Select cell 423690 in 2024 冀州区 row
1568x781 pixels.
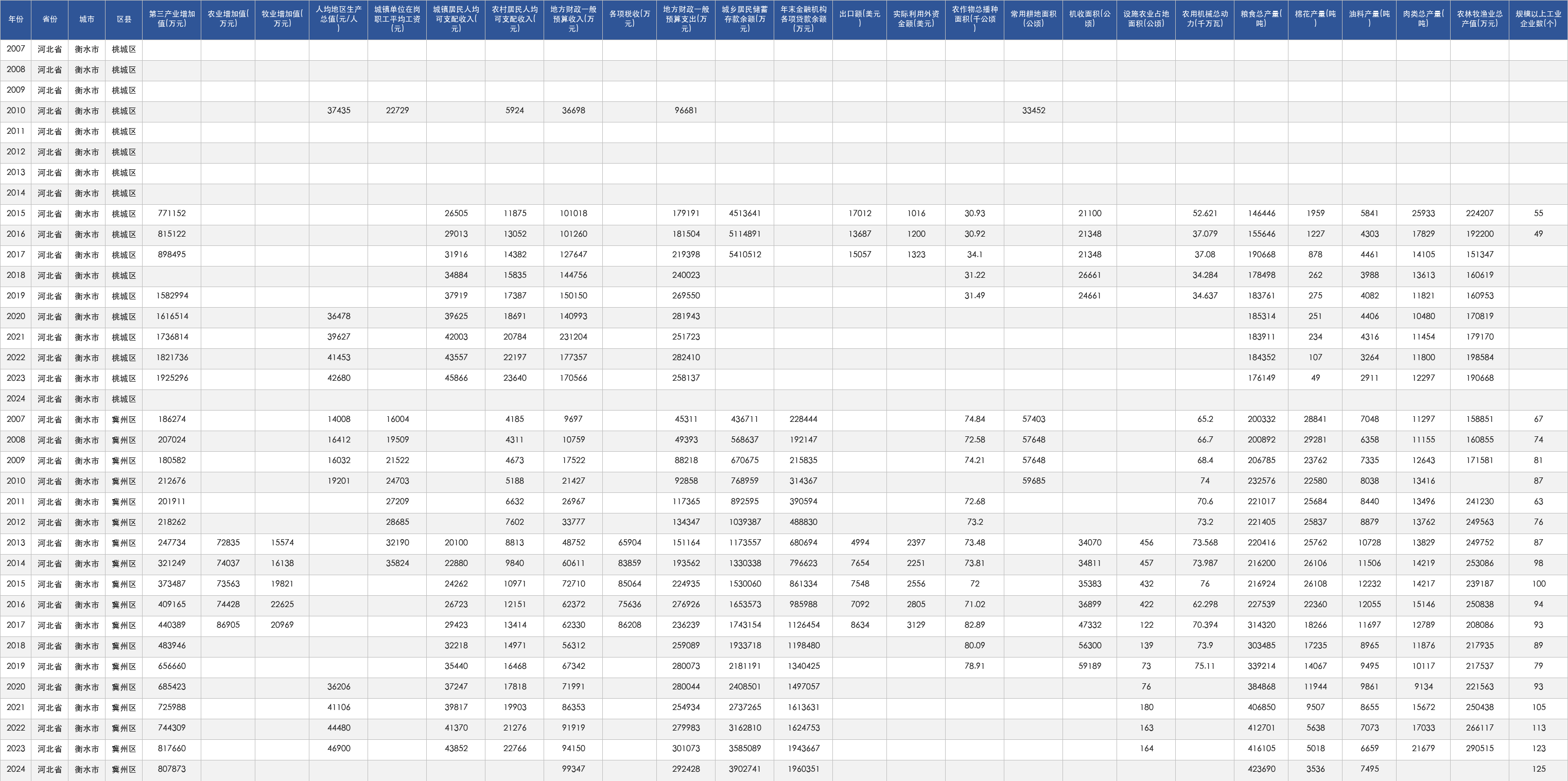pos(1261,769)
